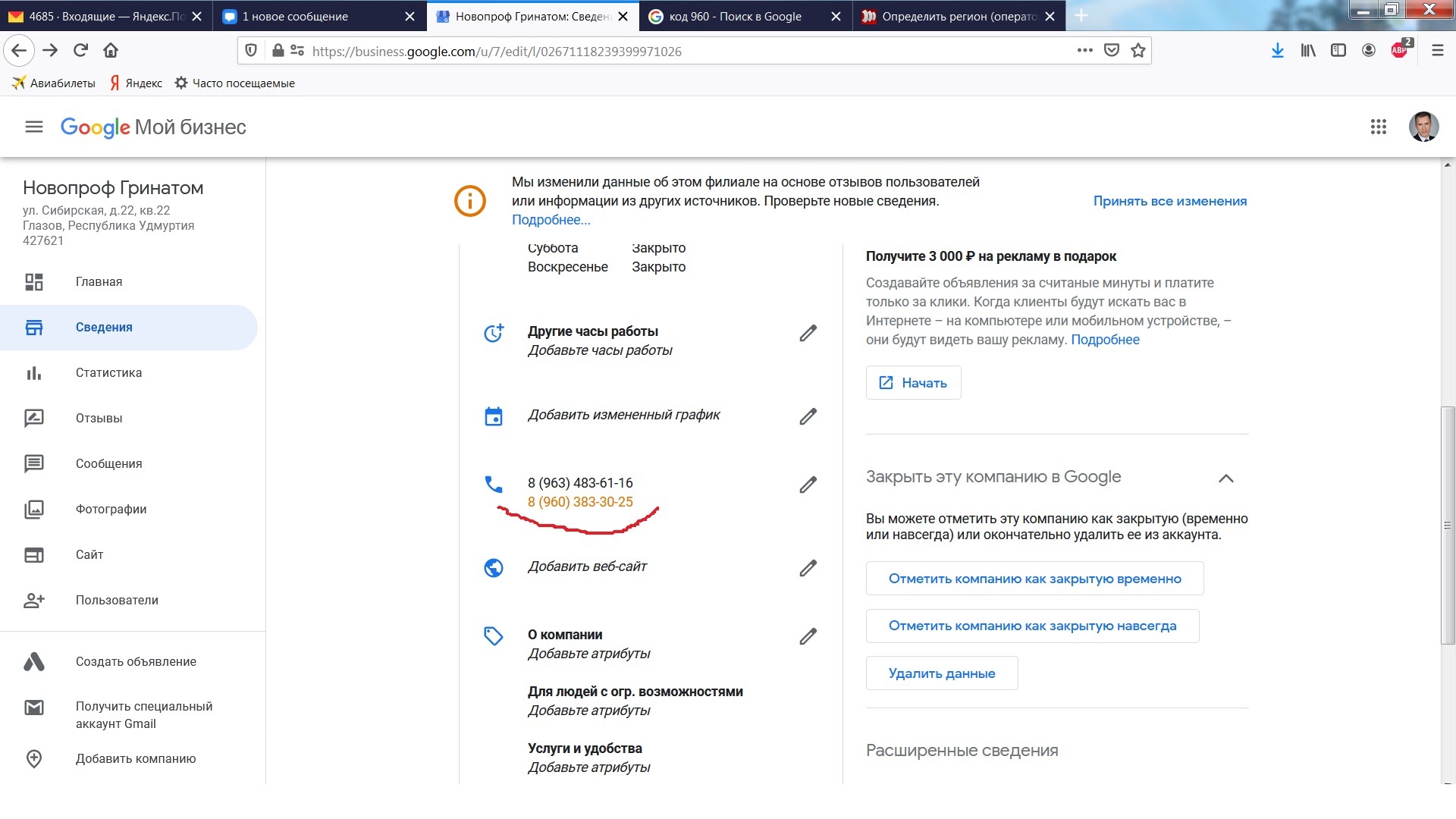
Task: Go back to the previous page
Action: coord(19,51)
